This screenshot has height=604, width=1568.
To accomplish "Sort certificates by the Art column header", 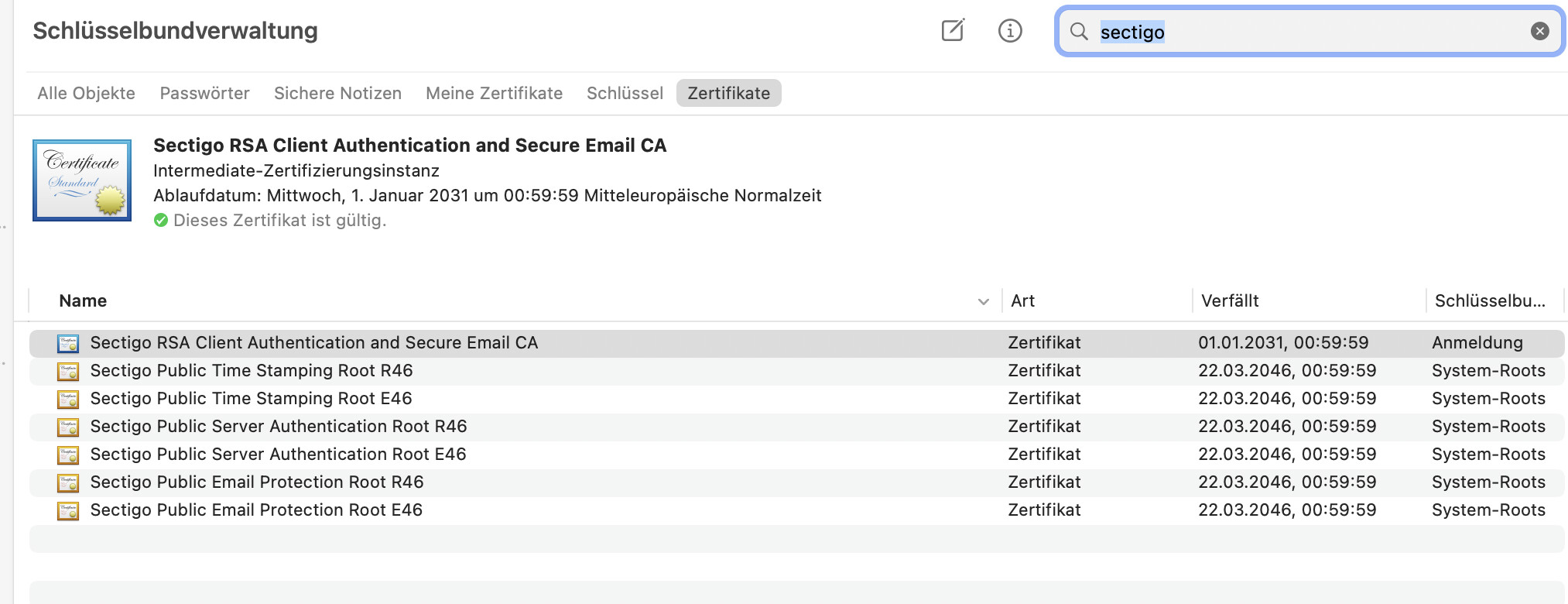I will 1022,301.
